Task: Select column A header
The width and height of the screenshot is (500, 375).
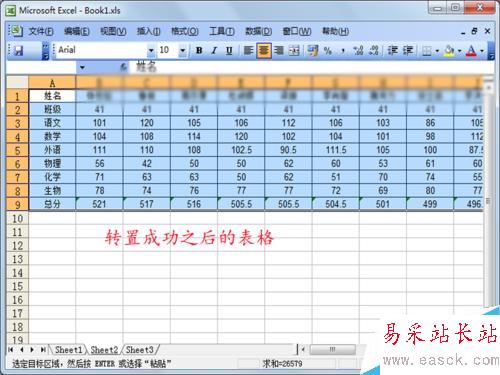Action: point(52,83)
